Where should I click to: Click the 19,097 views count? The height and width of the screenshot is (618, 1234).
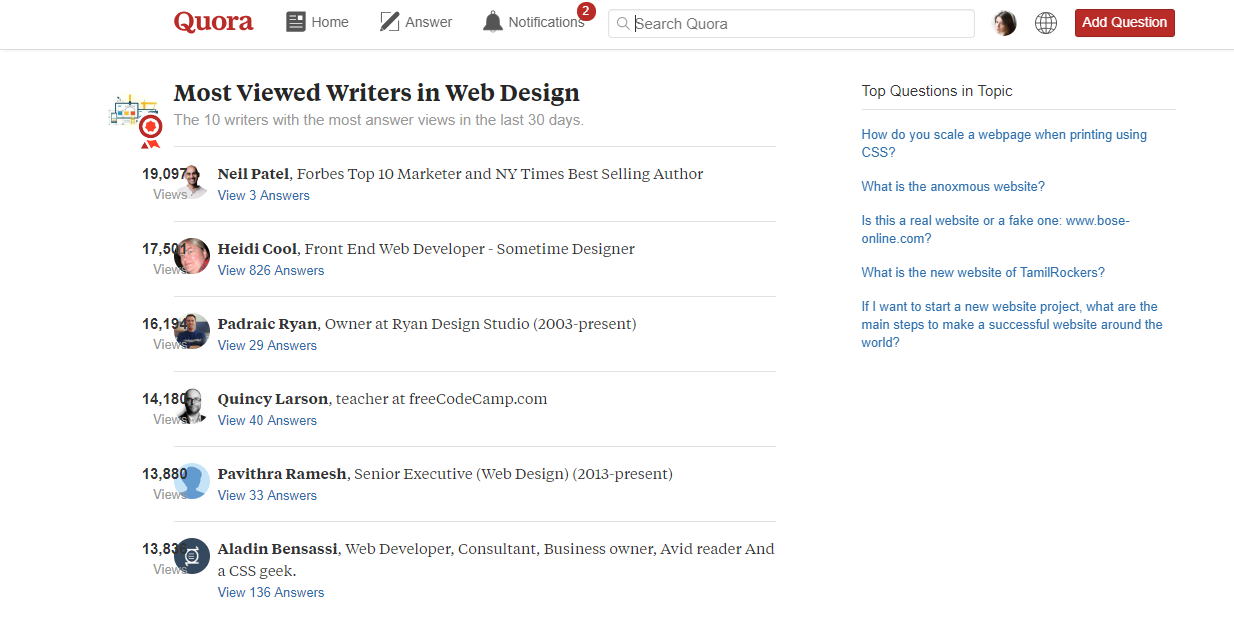click(x=164, y=174)
